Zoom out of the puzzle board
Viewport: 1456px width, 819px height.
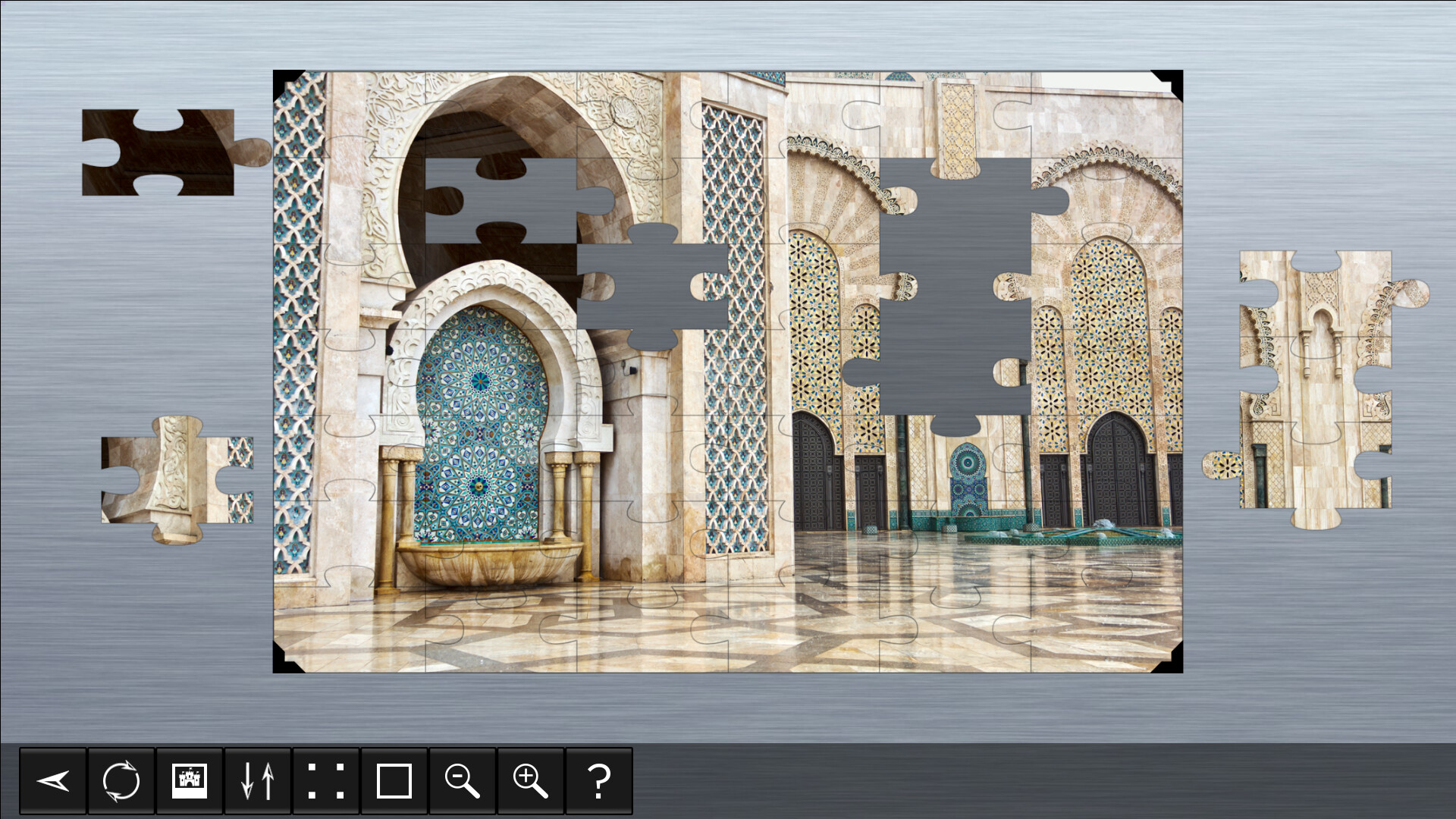click(463, 780)
